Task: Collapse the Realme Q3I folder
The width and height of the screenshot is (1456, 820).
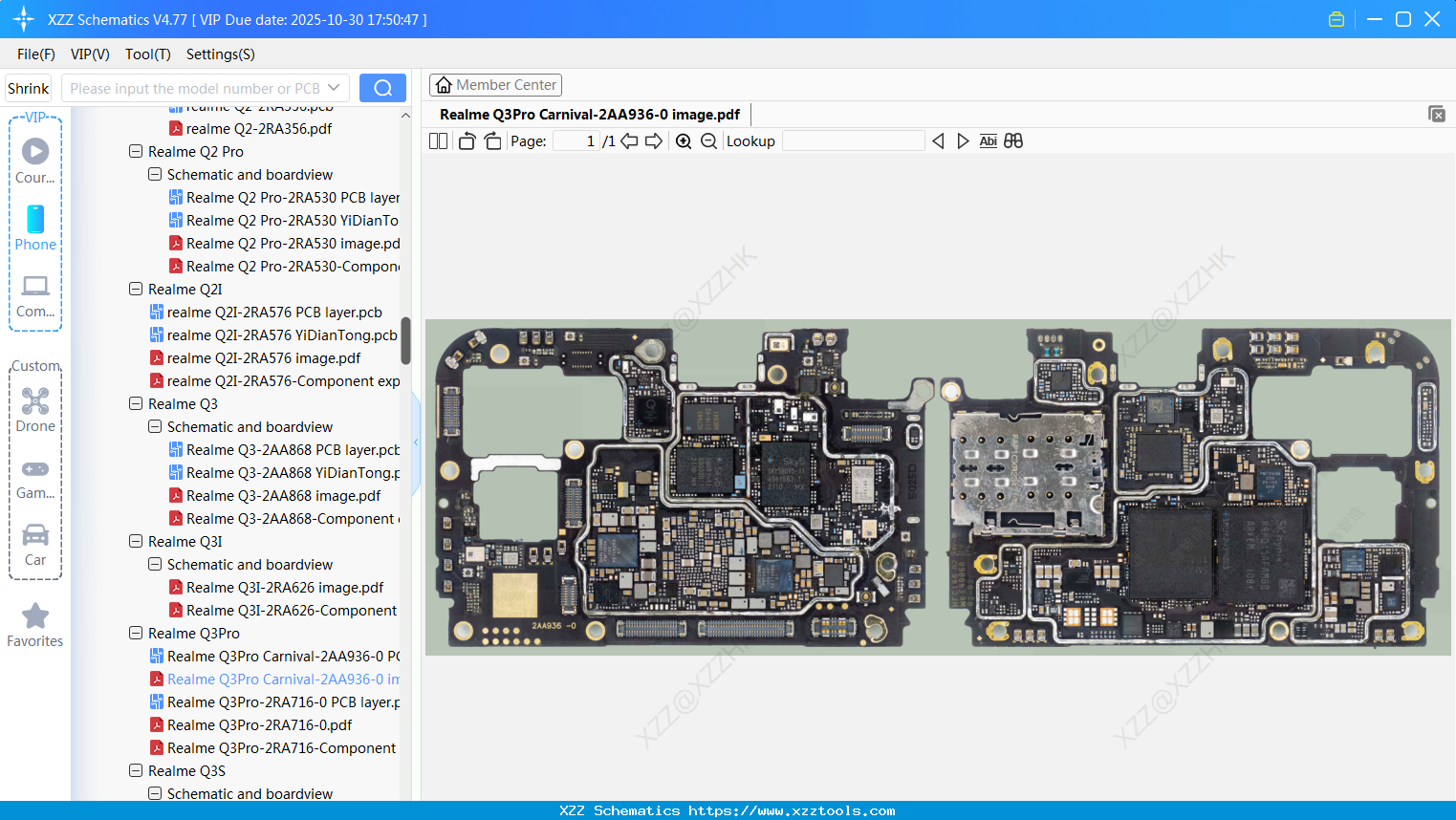Action: [x=136, y=542]
